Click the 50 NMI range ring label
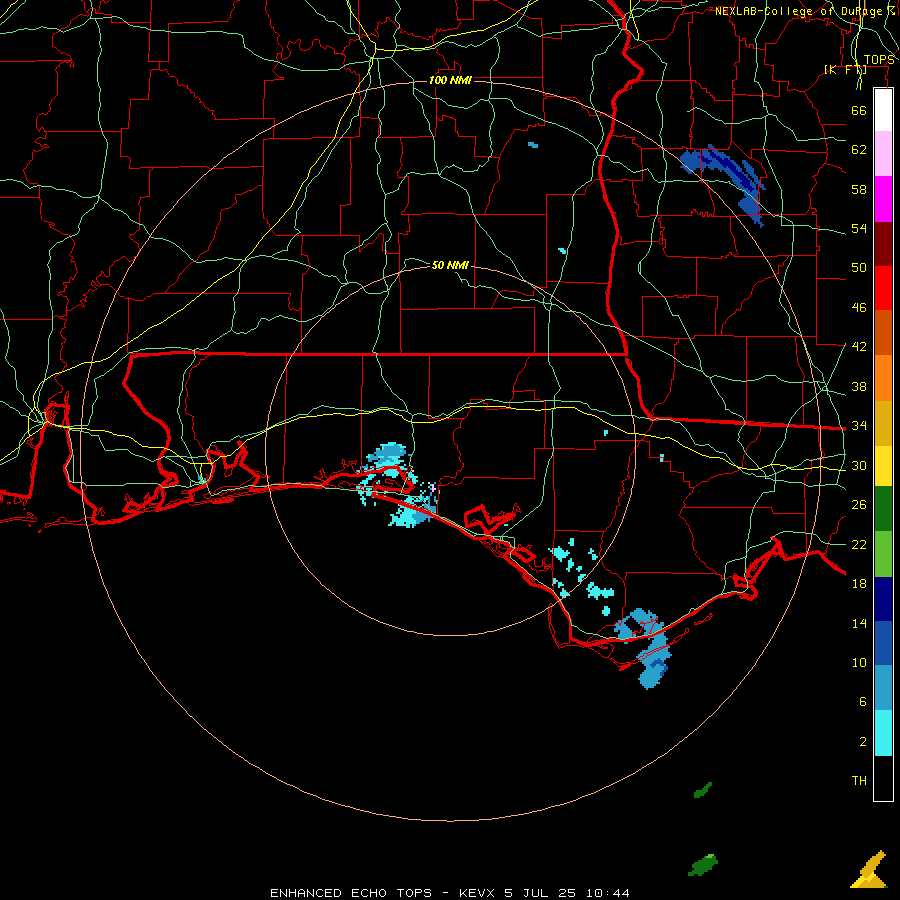Image resolution: width=900 pixels, height=900 pixels. point(450,265)
